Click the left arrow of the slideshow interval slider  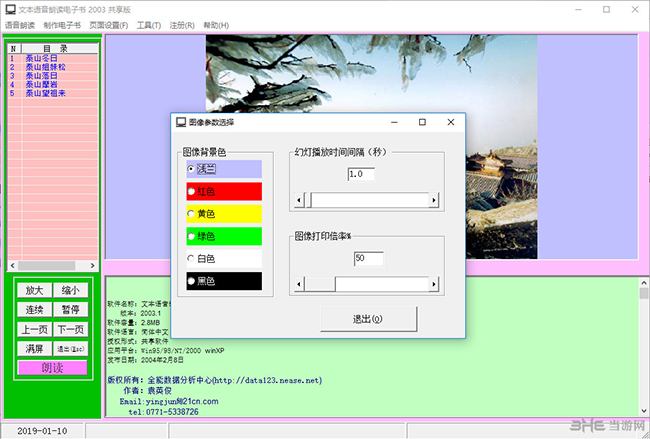coord(299,200)
